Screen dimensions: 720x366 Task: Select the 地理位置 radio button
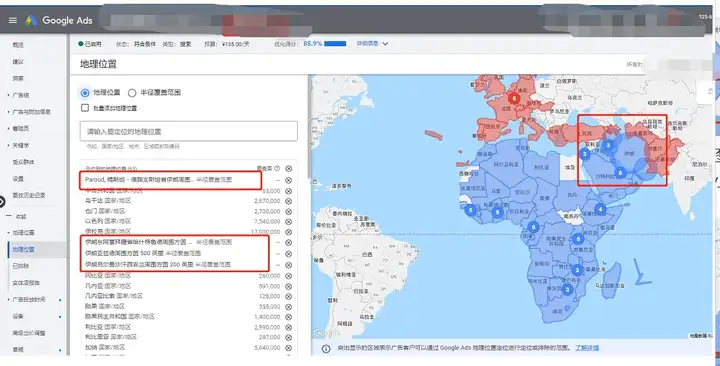click(85, 93)
